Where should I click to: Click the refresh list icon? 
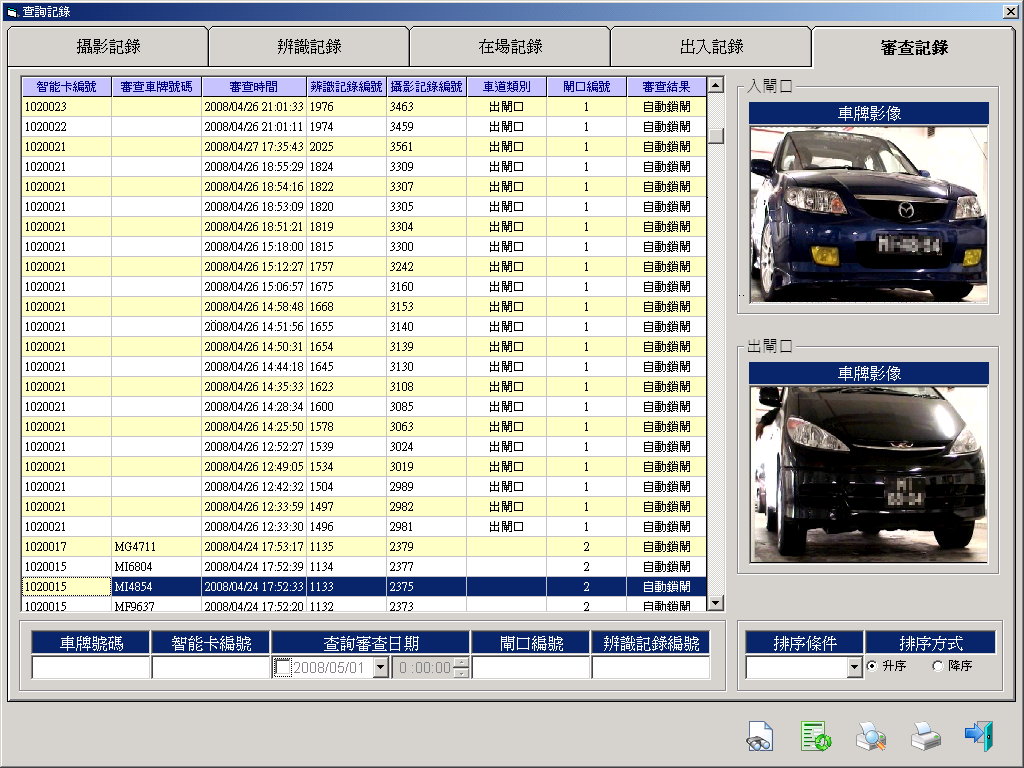(816, 737)
